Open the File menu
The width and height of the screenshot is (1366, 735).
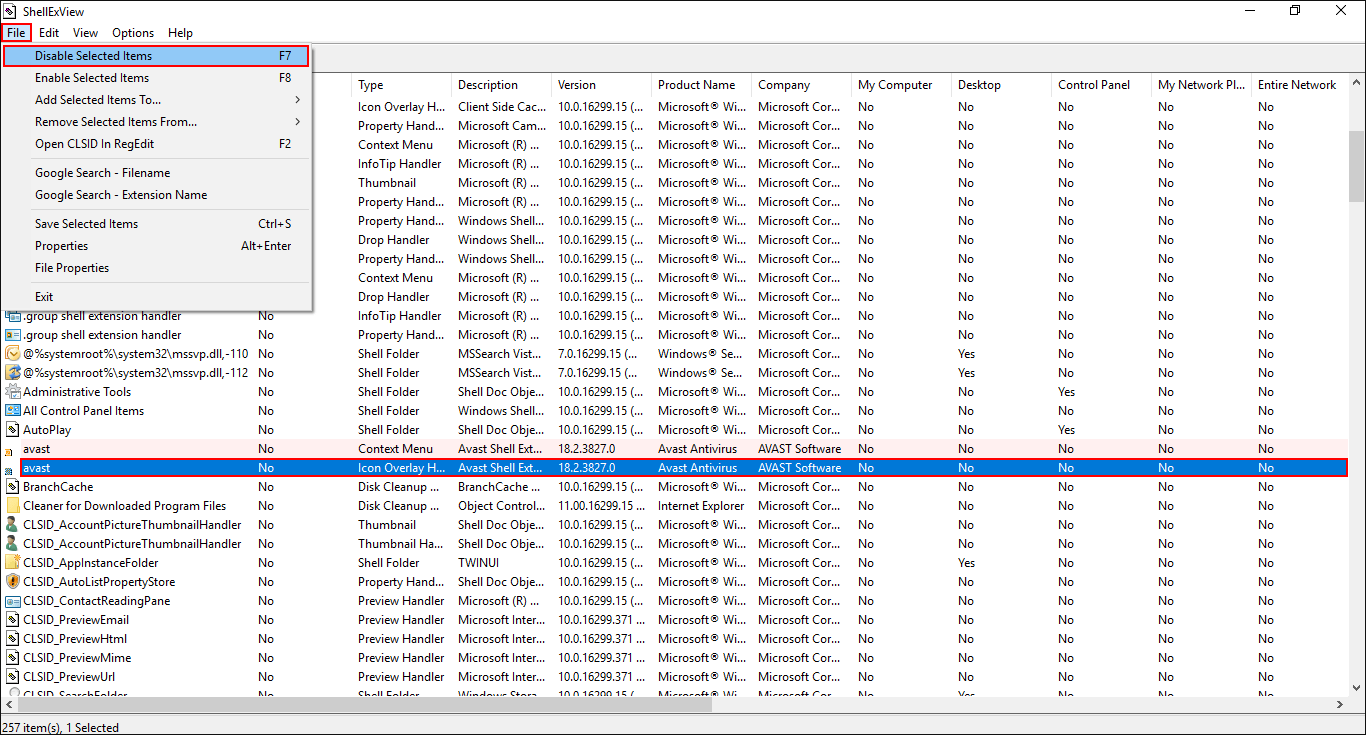16,33
